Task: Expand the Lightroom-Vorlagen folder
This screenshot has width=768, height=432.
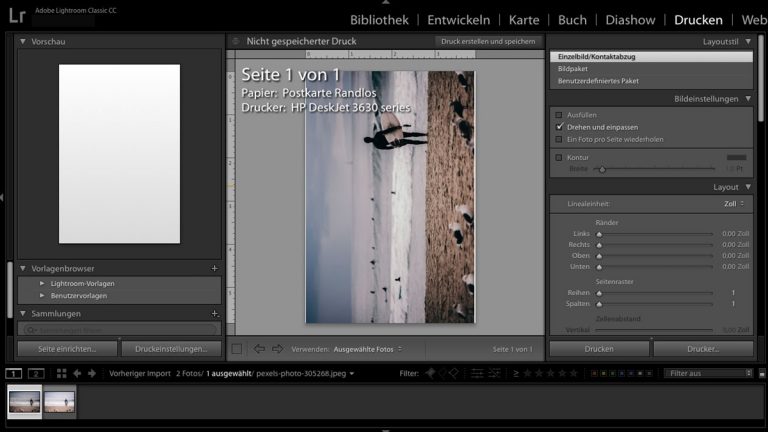Action: 42,284
